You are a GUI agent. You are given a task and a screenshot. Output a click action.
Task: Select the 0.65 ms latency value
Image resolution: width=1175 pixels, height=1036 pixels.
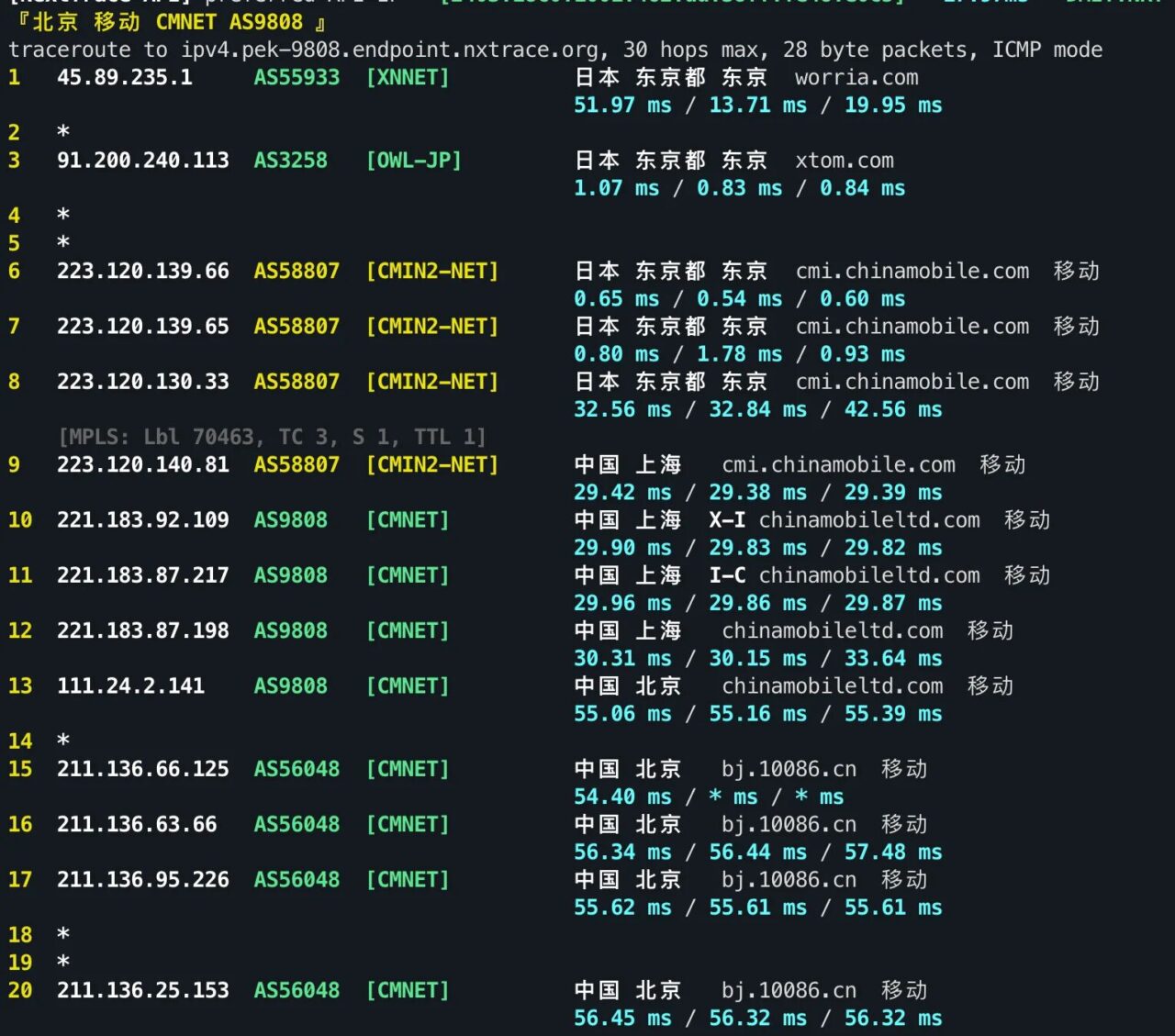616,299
